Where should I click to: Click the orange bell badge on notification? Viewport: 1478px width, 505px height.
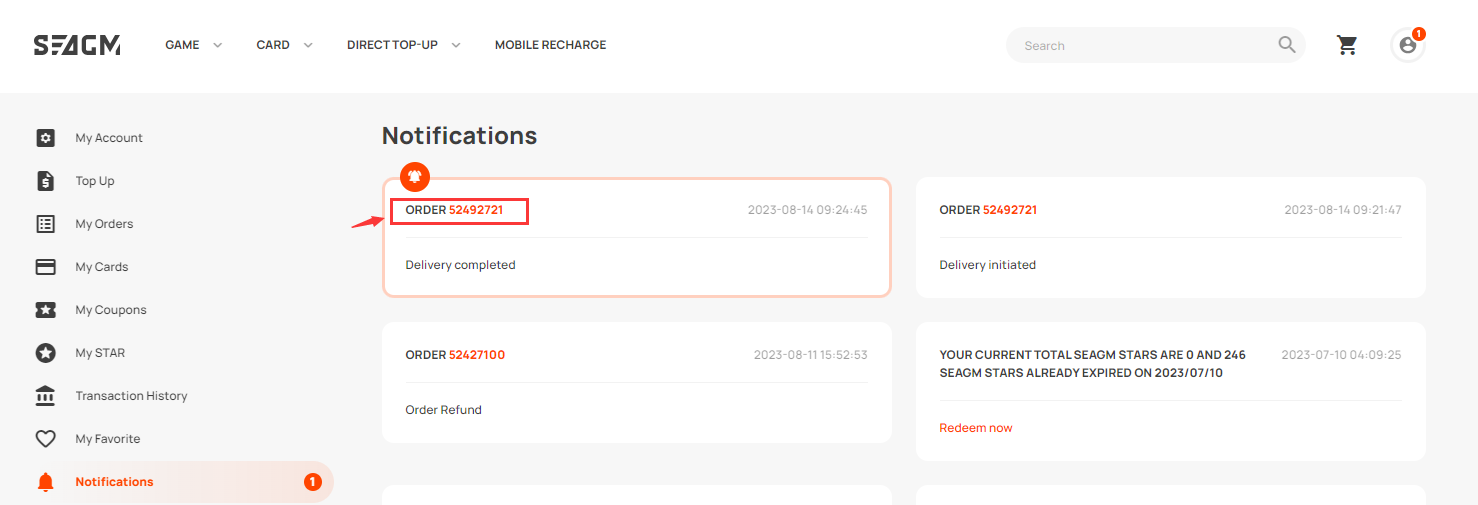(415, 177)
